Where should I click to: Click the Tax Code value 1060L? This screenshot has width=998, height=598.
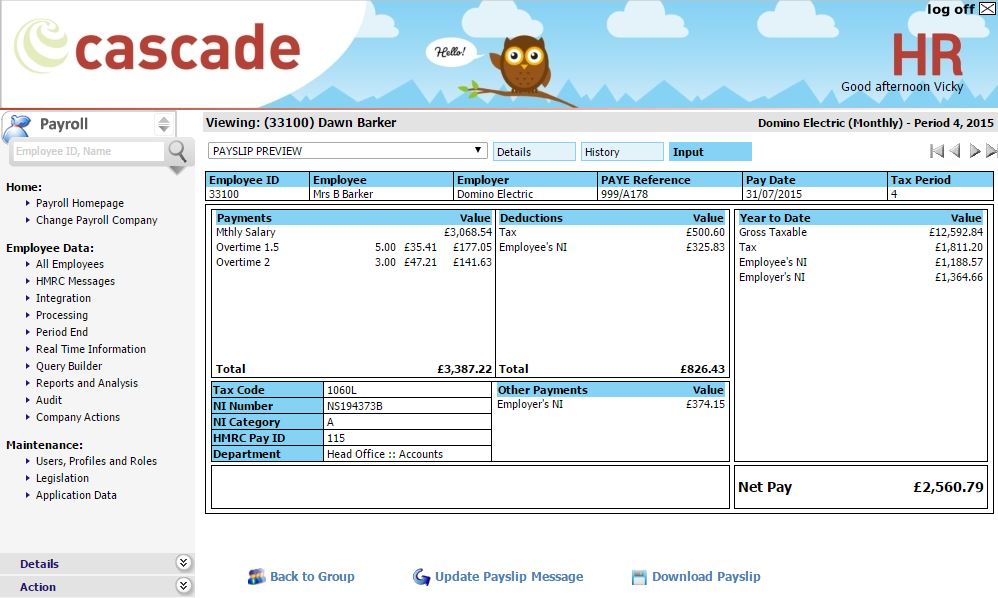pyautogui.click(x=342, y=390)
